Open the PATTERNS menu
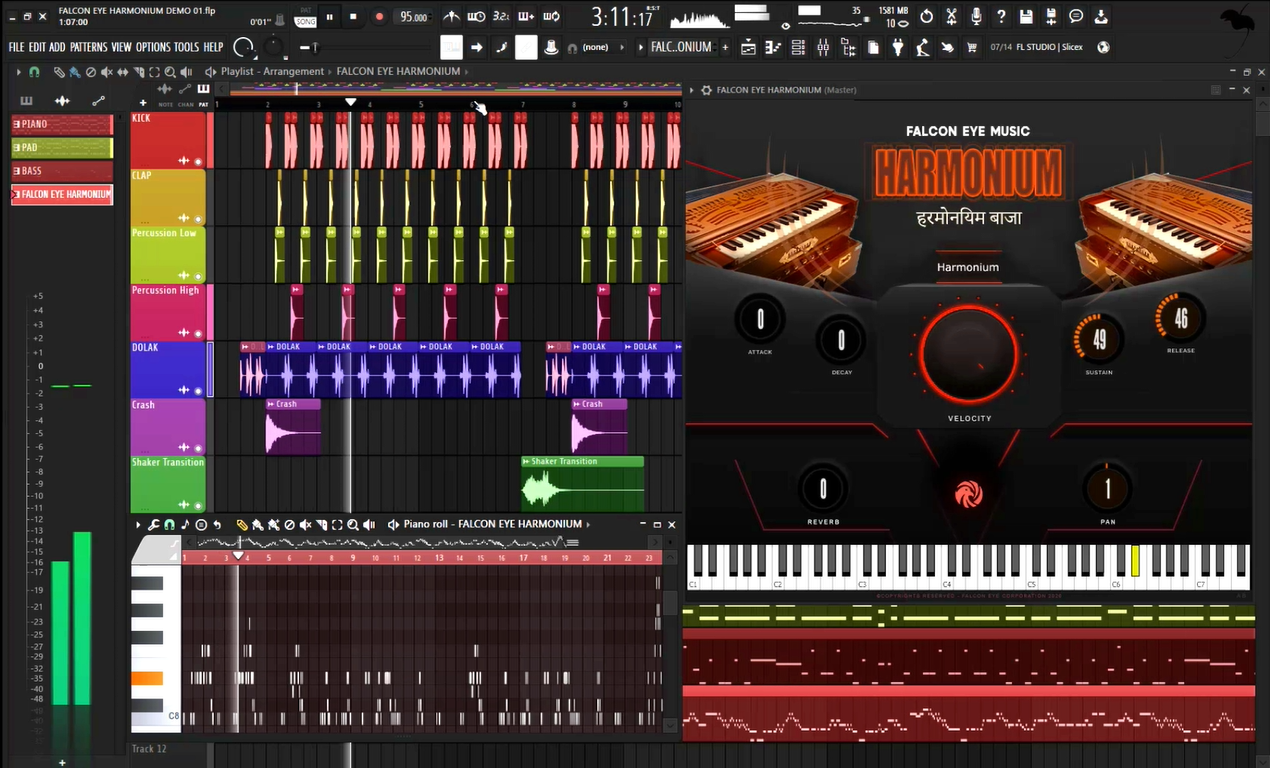The image size is (1270, 768). coord(88,47)
